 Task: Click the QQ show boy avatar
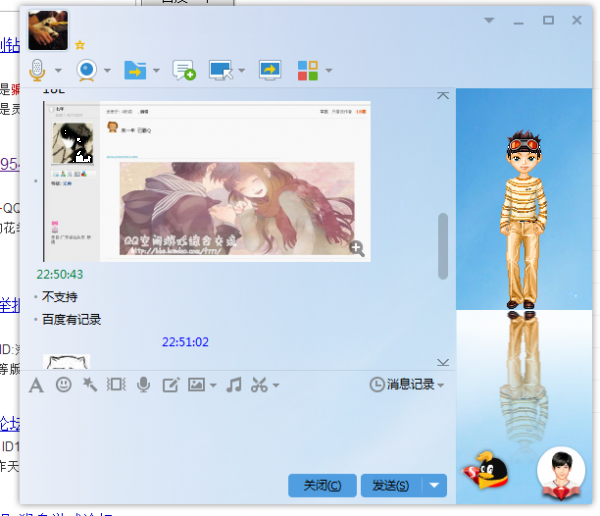click(x=524, y=219)
